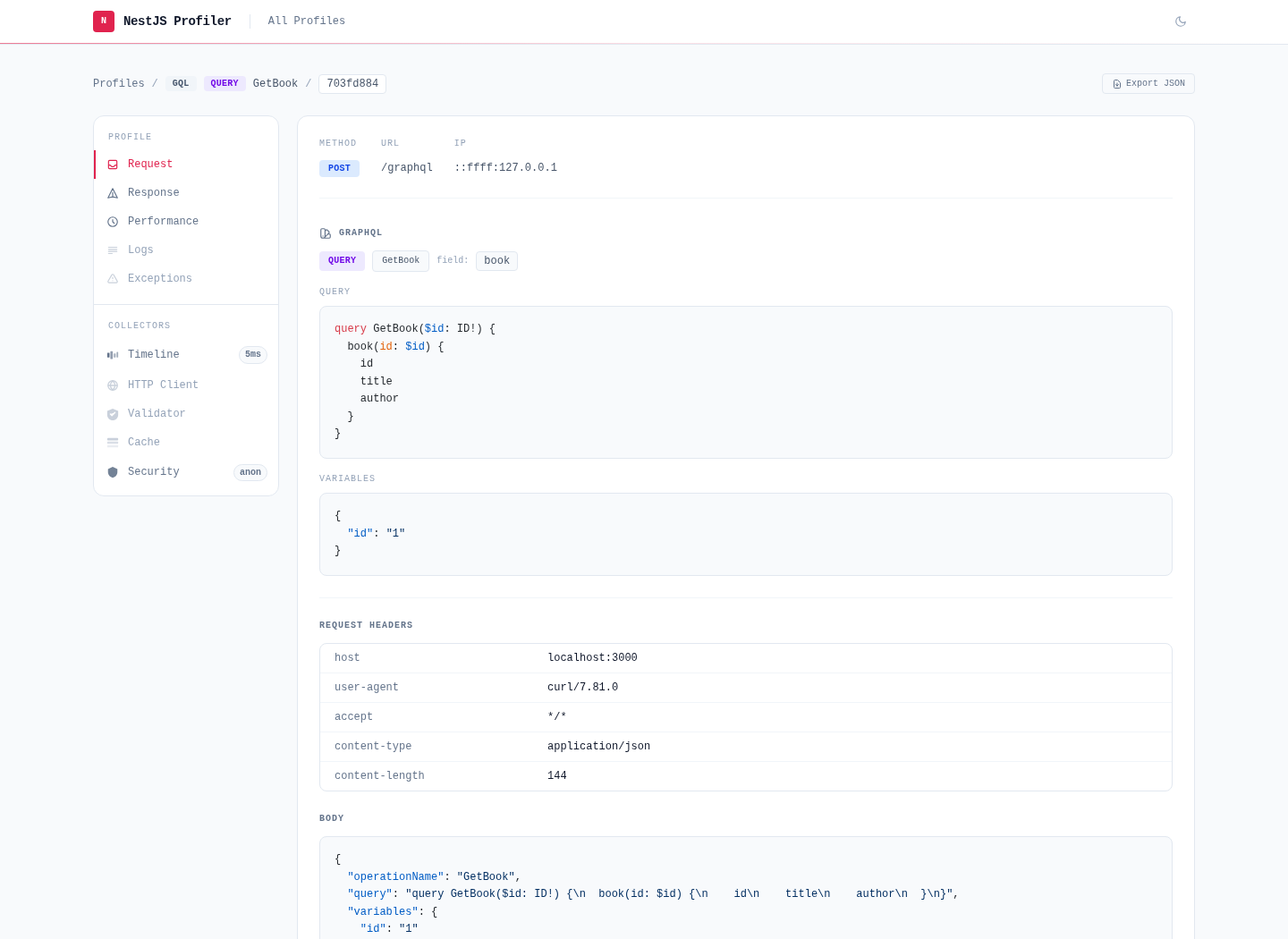This screenshot has width=1288, height=939.
Task: Click the VARIABLES section label
Action: point(347,479)
